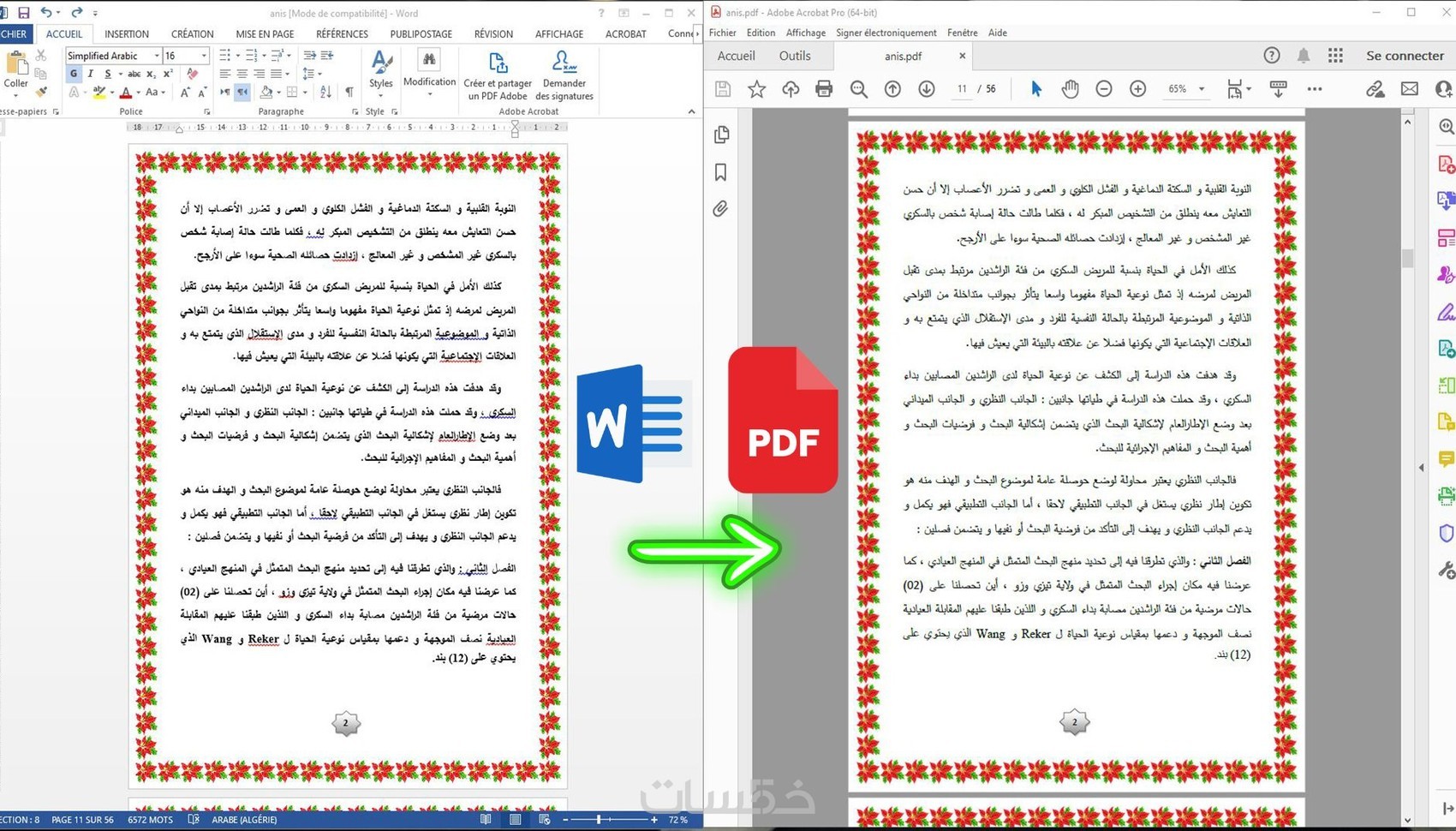The image size is (1456, 831).
Task: Open the Signer électroniquement menu
Action: (886, 33)
